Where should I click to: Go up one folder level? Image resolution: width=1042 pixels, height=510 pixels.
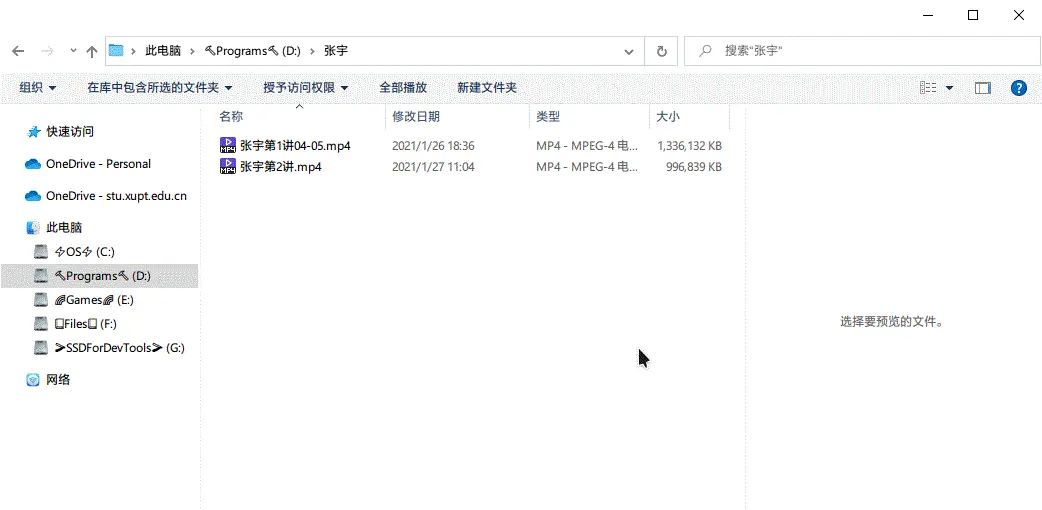92,51
